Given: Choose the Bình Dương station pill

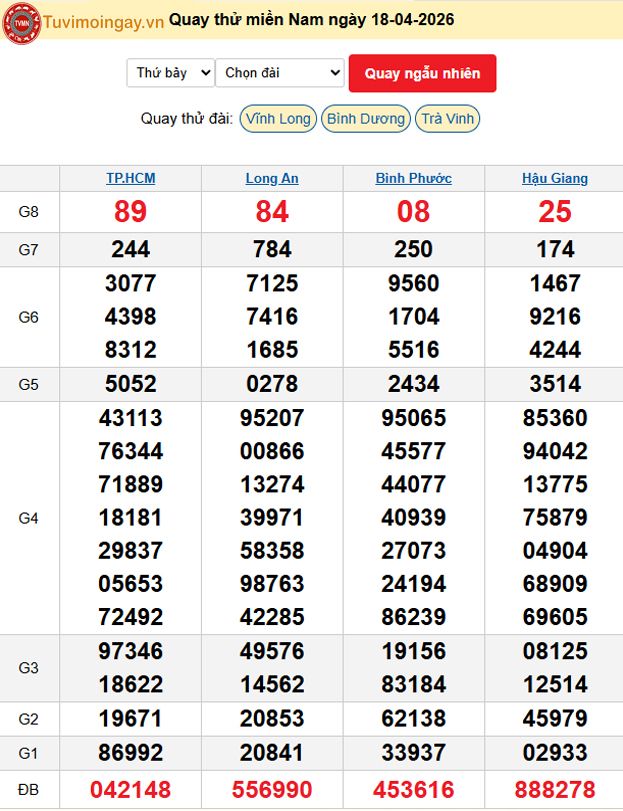Looking at the screenshot, I should 366,119.
